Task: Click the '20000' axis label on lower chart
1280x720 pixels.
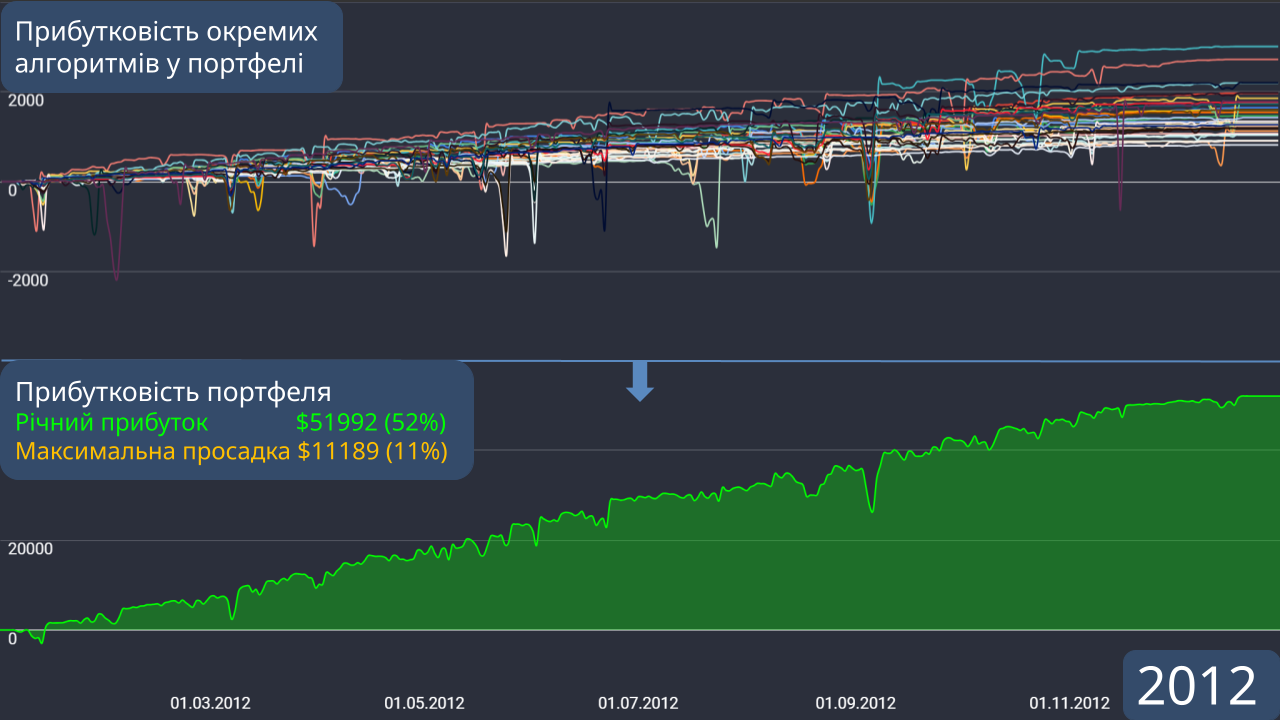Action: pos(30,548)
